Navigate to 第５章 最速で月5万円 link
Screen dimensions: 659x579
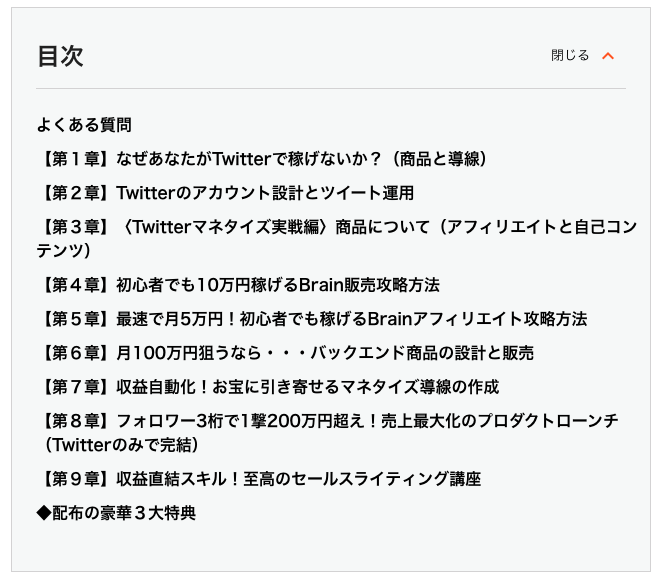coord(312,318)
